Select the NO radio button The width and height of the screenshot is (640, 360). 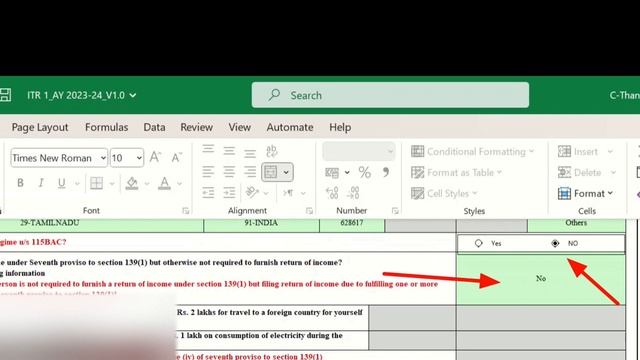coord(555,243)
